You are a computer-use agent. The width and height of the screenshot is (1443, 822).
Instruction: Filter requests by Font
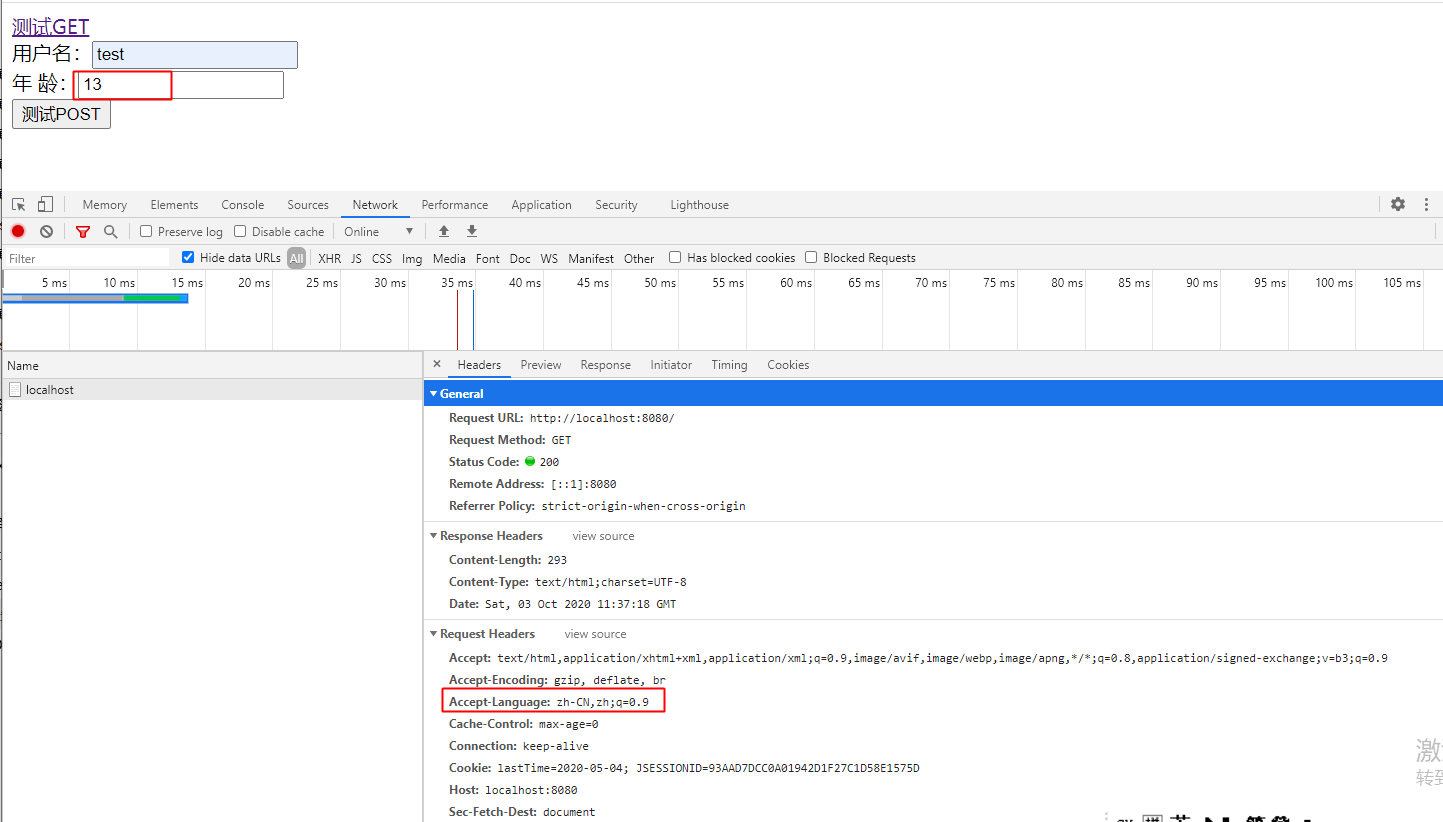488,258
